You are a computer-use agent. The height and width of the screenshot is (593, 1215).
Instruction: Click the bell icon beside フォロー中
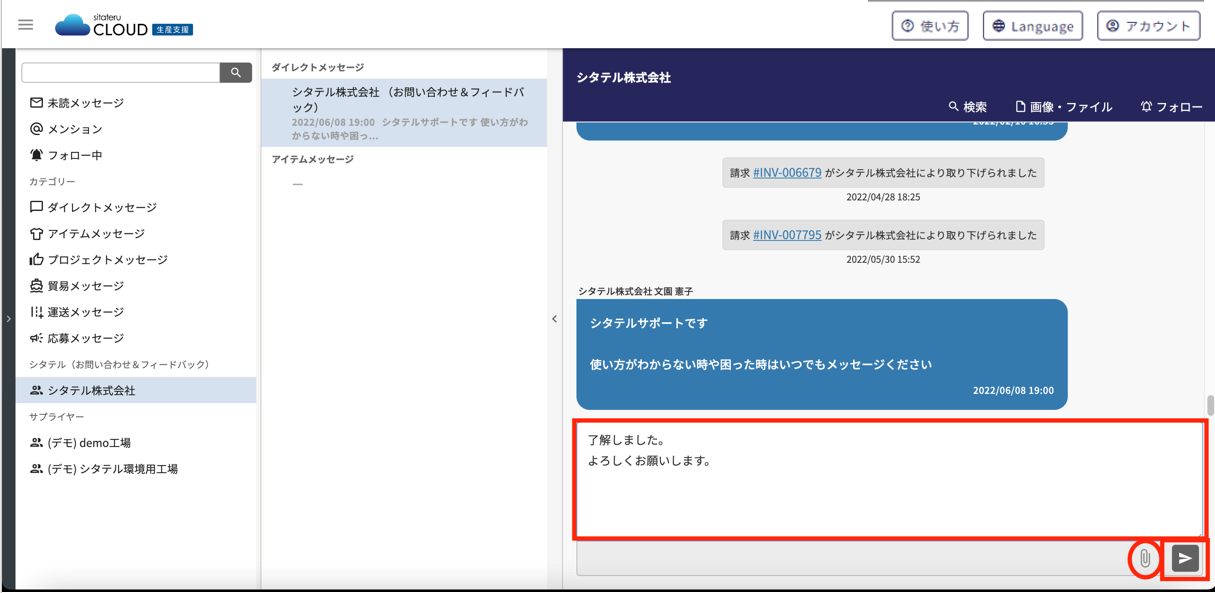point(36,155)
